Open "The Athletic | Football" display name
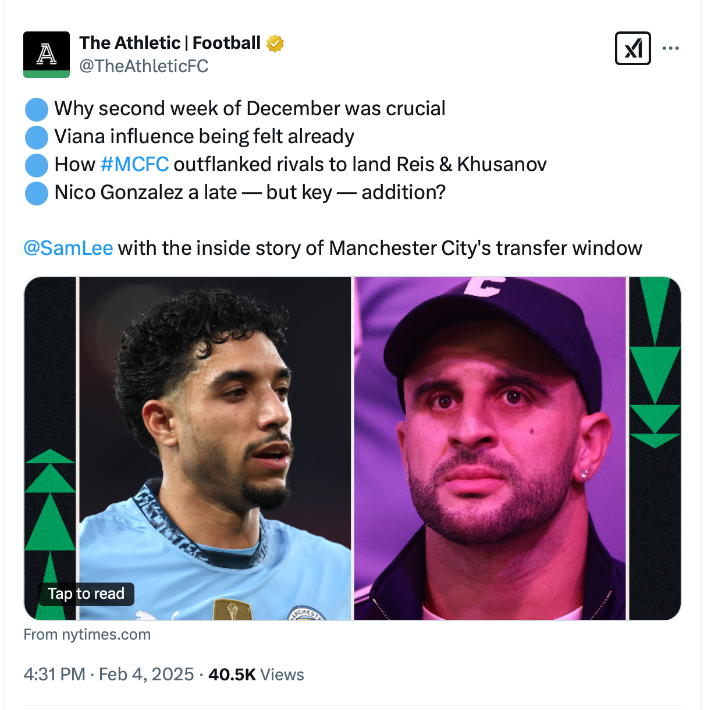Image resolution: width=704 pixels, height=710 pixels. (x=169, y=43)
